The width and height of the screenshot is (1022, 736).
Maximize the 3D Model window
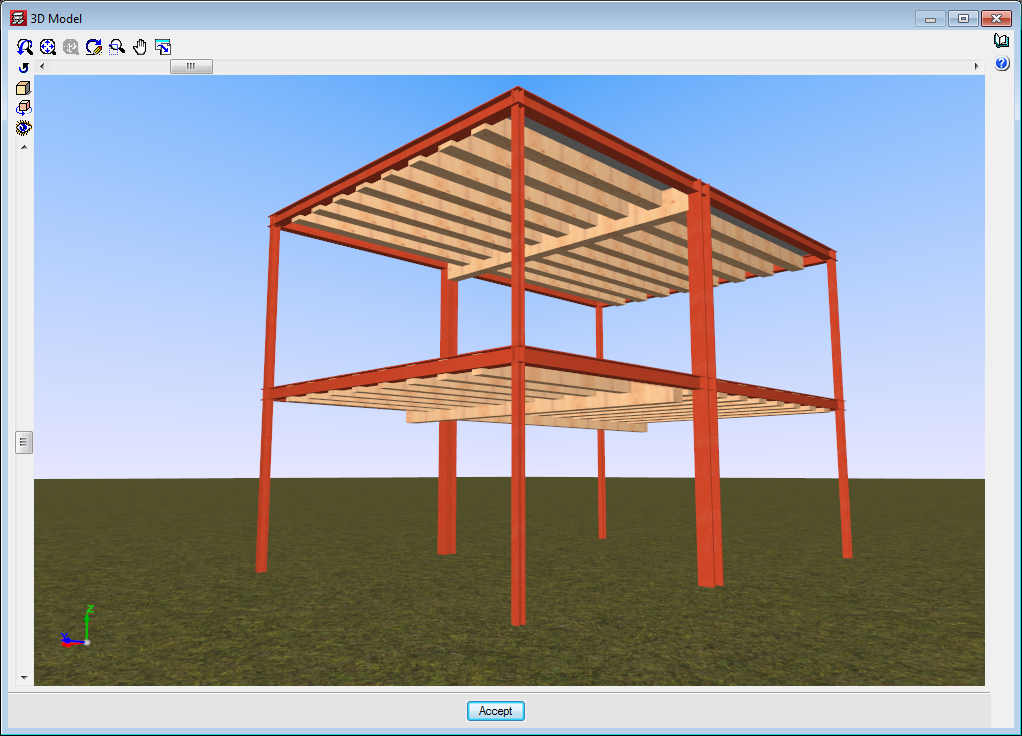tap(962, 19)
